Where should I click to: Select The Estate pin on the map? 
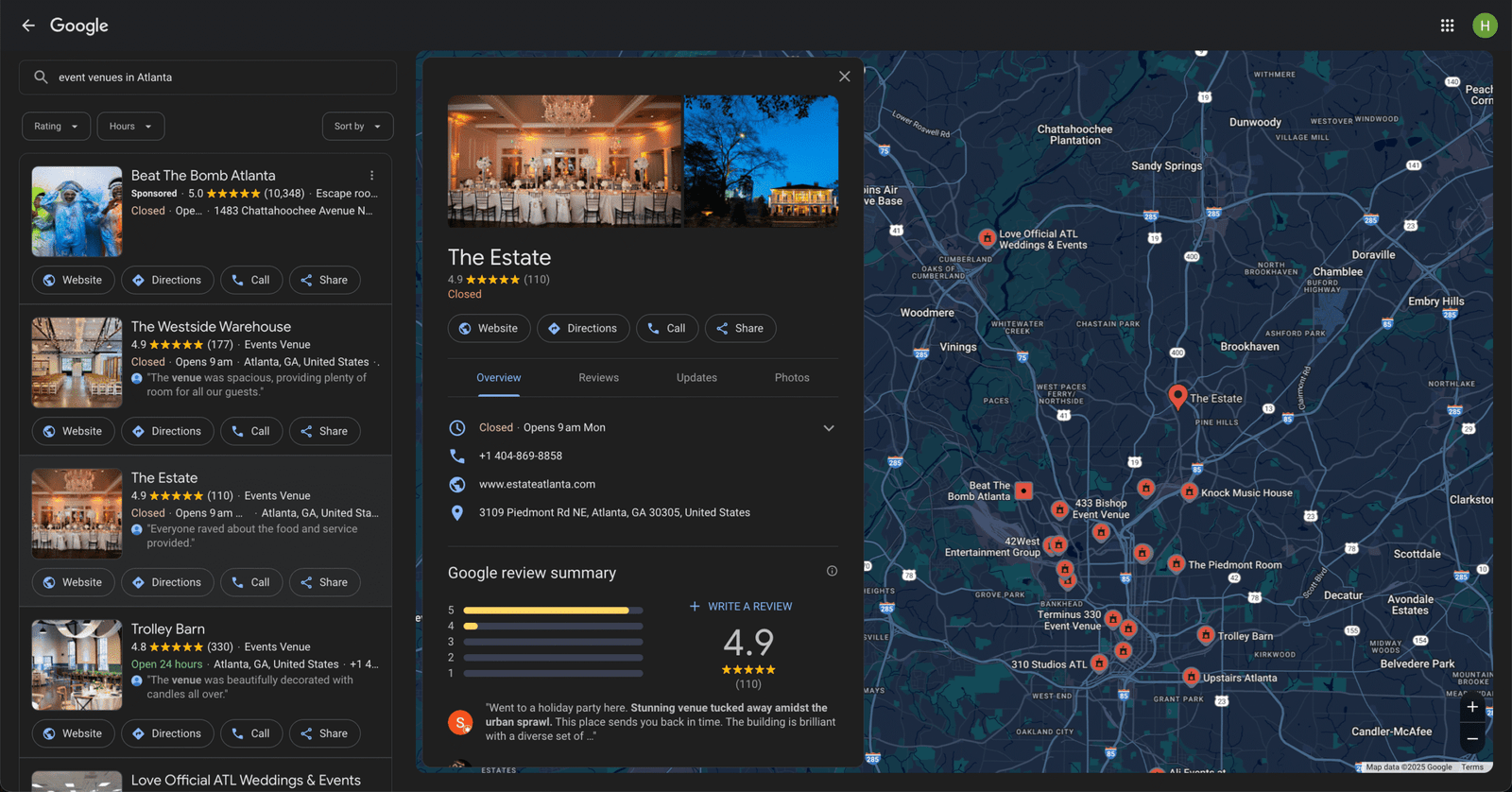click(x=1177, y=396)
